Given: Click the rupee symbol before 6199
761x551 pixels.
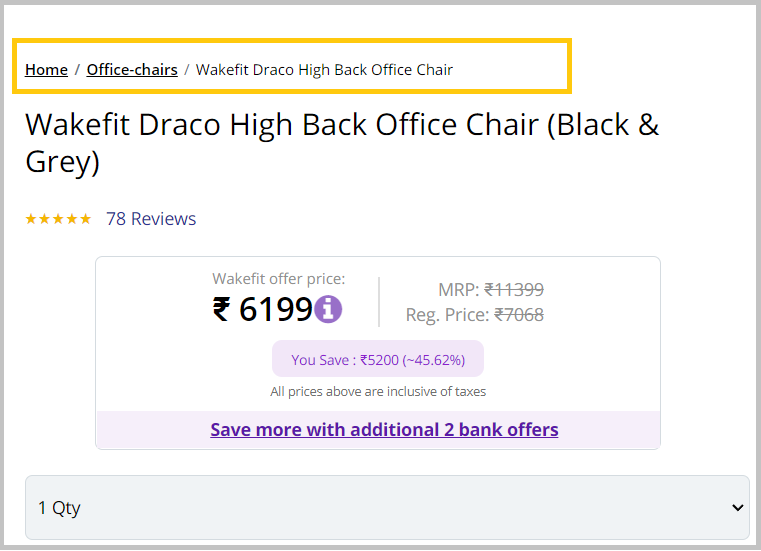Looking at the screenshot, I should click(222, 310).
